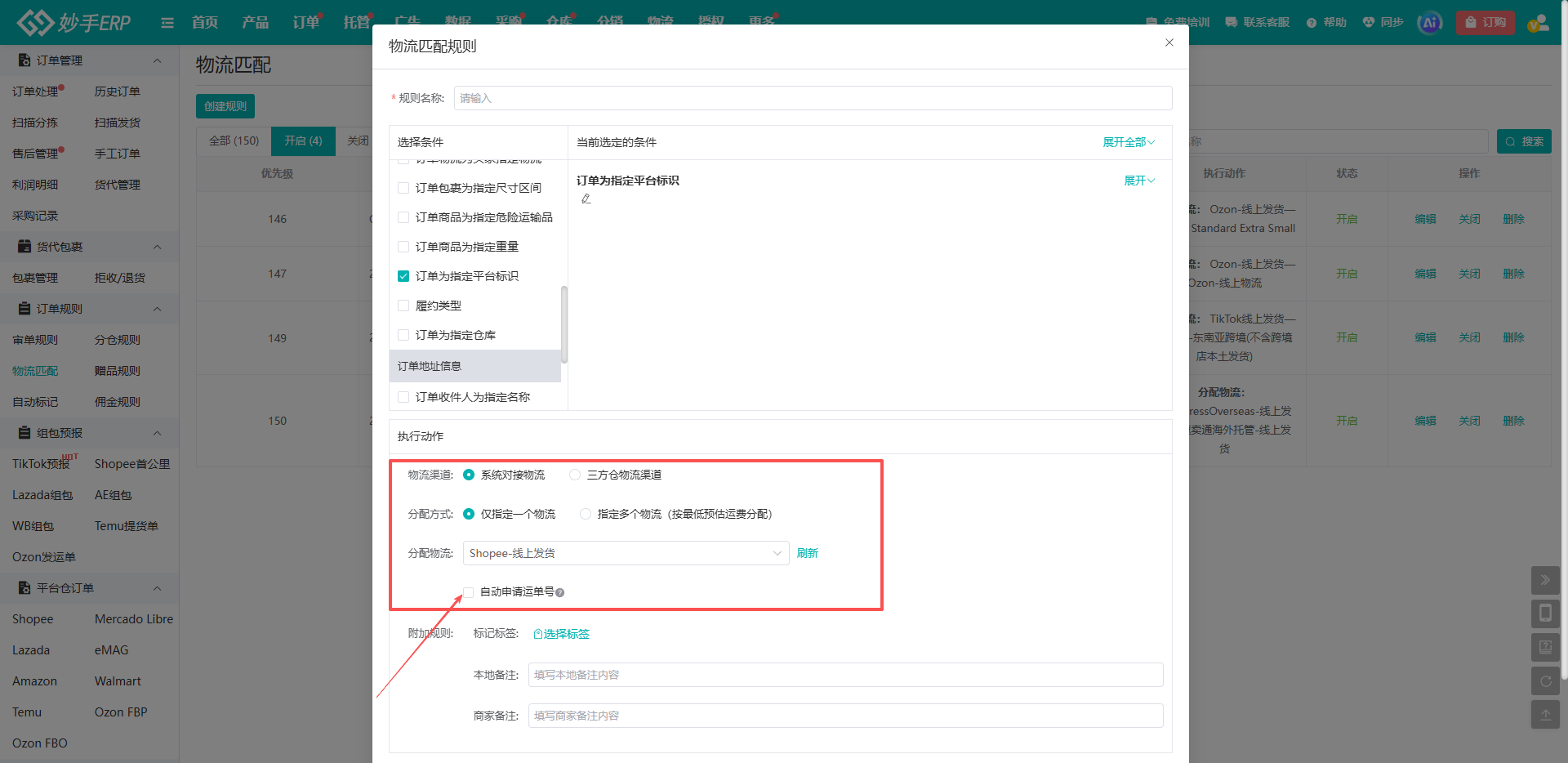Check 订单包裹为指定尺寸区间 condition

[x=403, y=188]
